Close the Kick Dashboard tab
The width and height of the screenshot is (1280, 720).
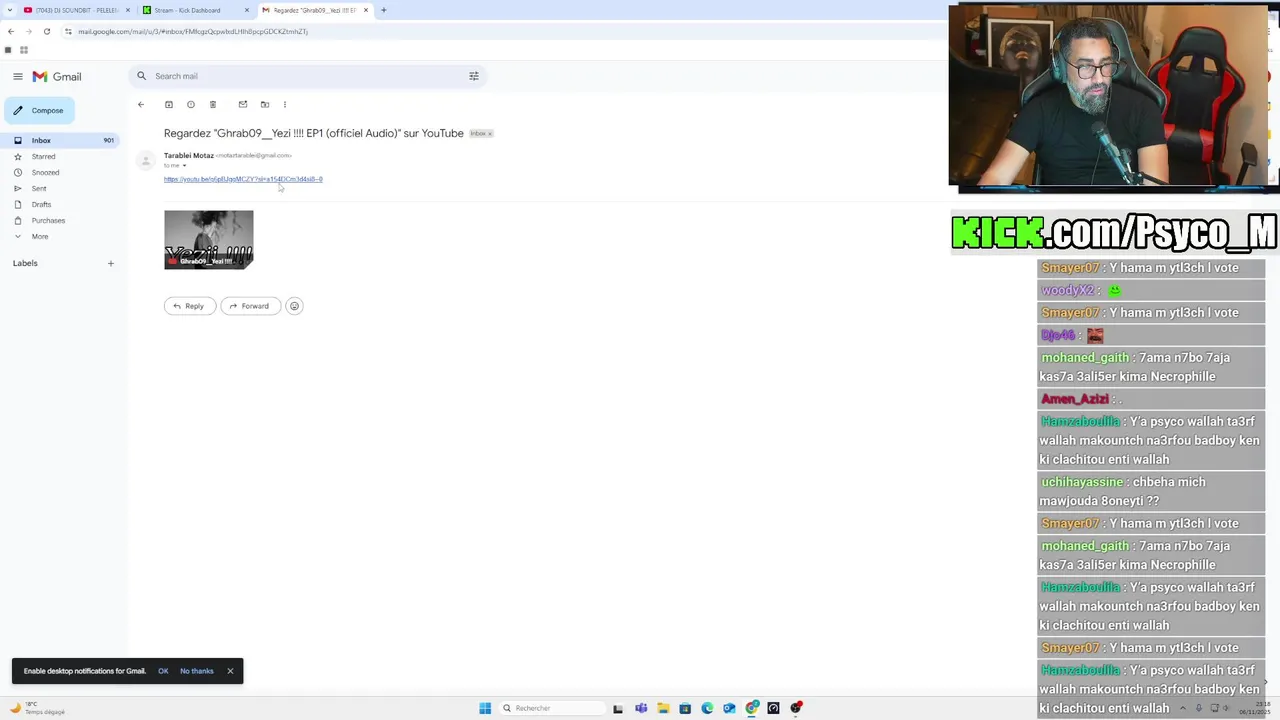point(247,10)
